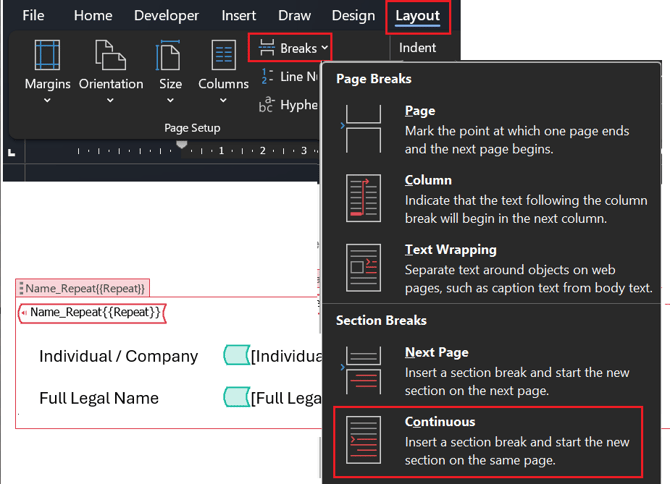This screenshot has height=484, width=670.
Task: Open the page Size options
Action: (170, 72)
